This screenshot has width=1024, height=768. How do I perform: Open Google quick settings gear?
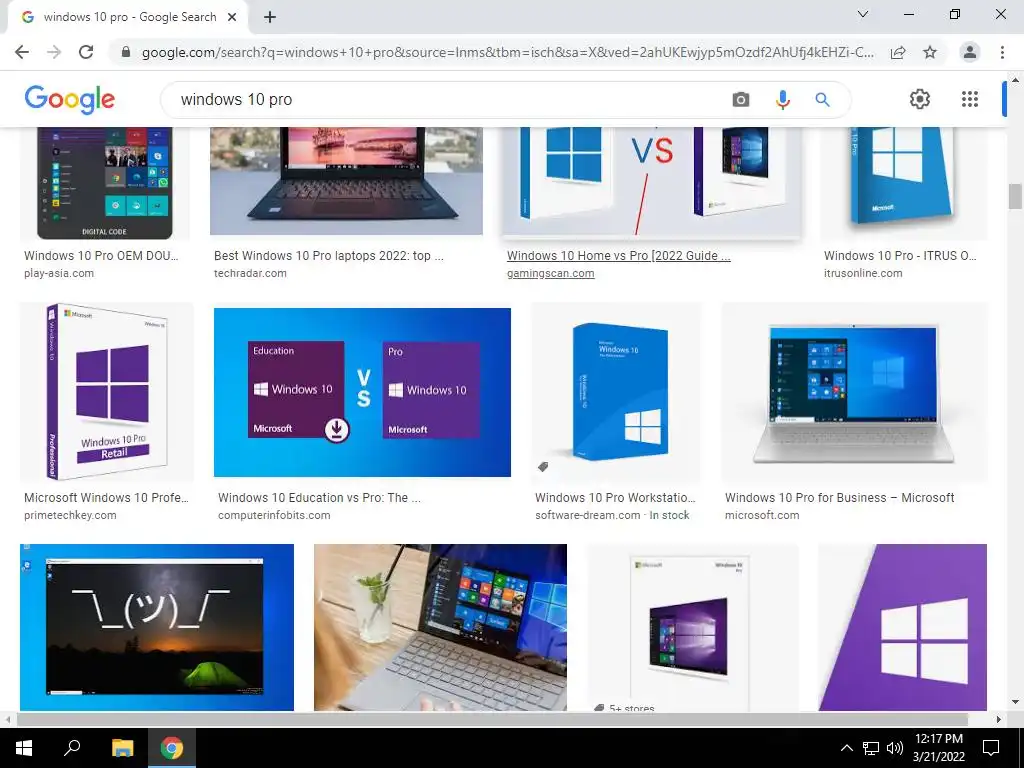pyautogui.click(x=920, y=99)
